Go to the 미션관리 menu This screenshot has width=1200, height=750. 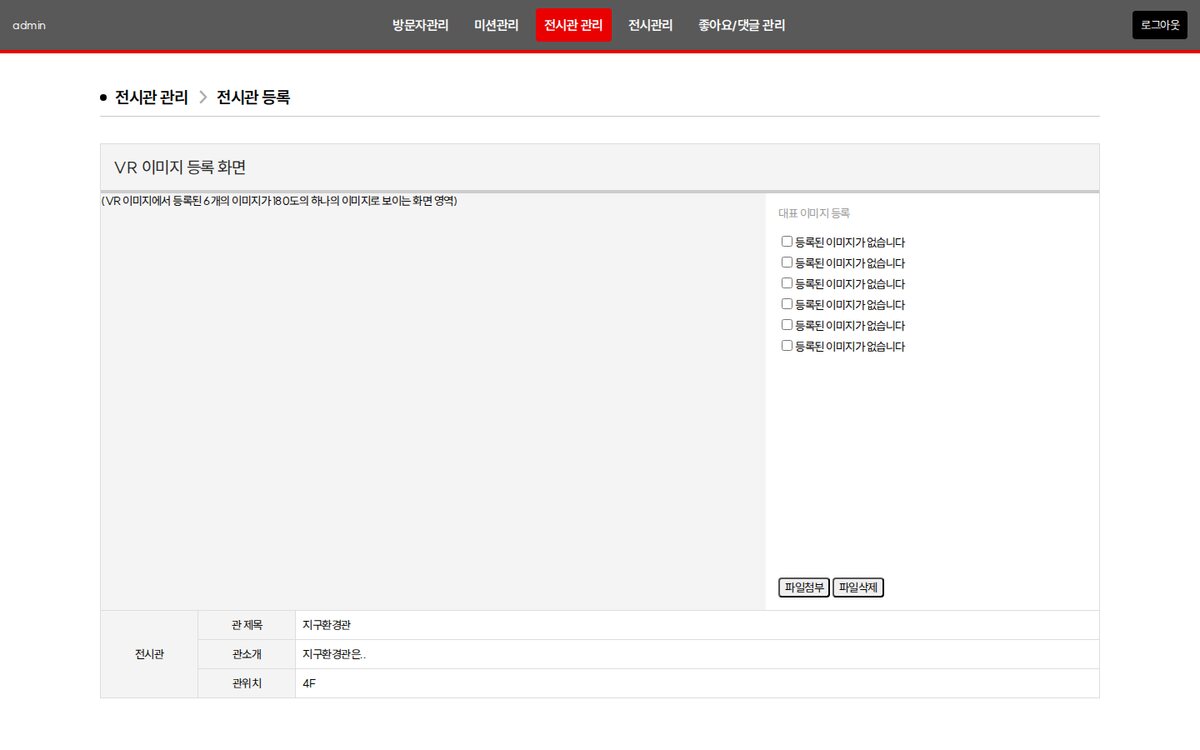(496, 25)
